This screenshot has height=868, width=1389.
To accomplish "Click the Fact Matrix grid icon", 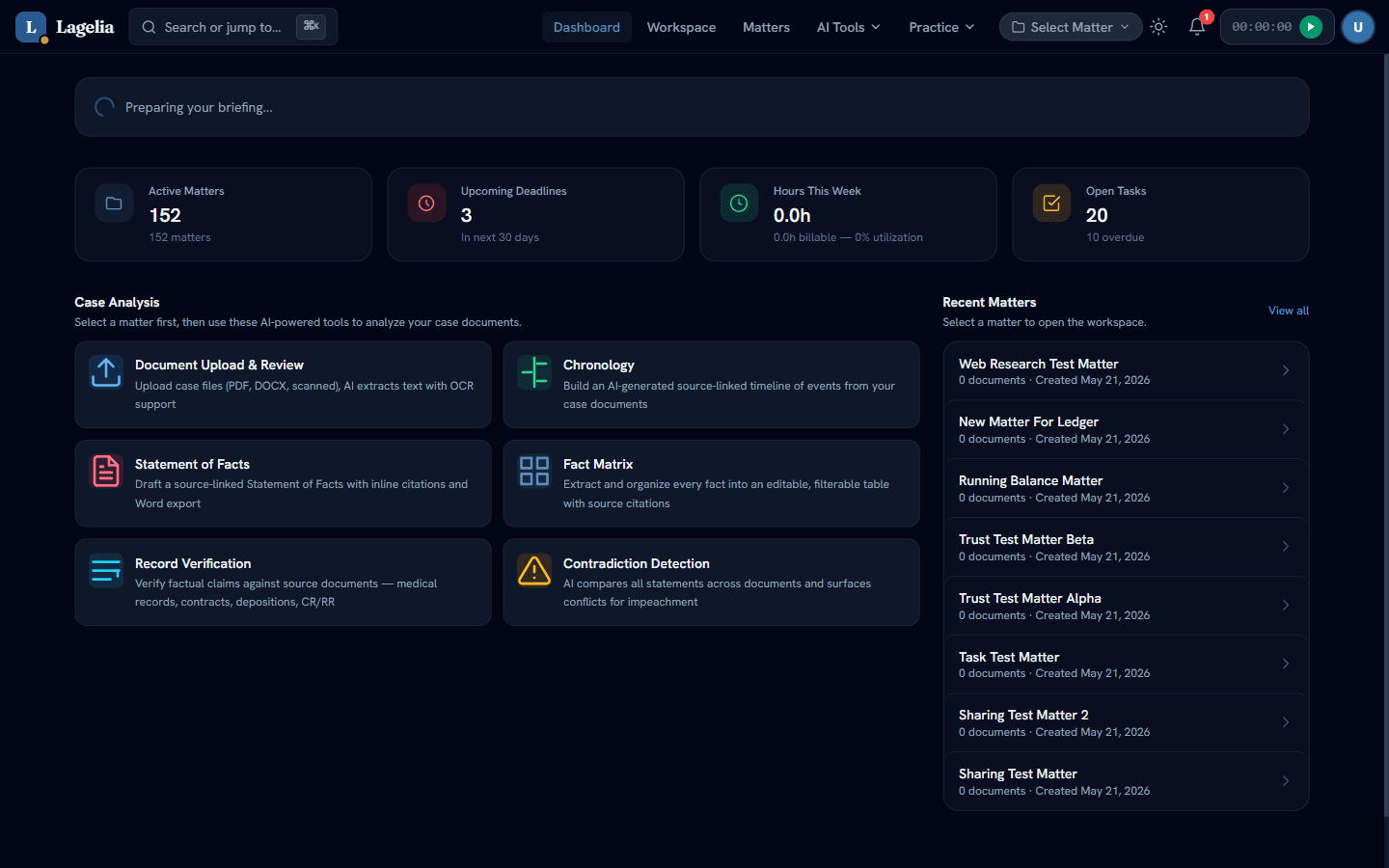I will point(534,471).
